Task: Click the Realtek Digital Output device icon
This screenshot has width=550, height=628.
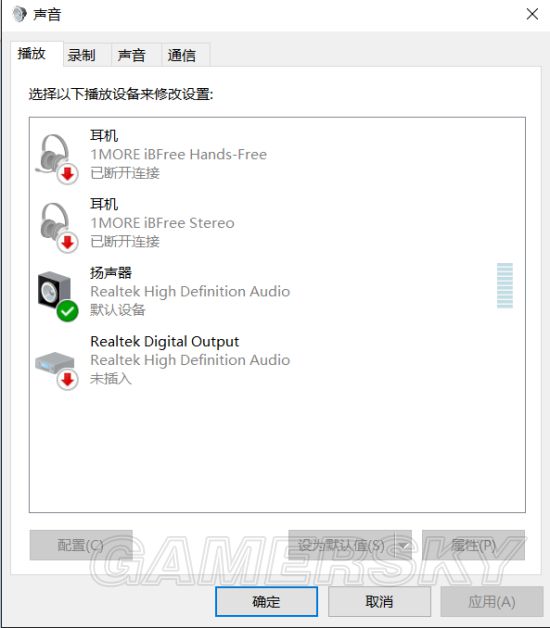Action: [x=56, y=369]
